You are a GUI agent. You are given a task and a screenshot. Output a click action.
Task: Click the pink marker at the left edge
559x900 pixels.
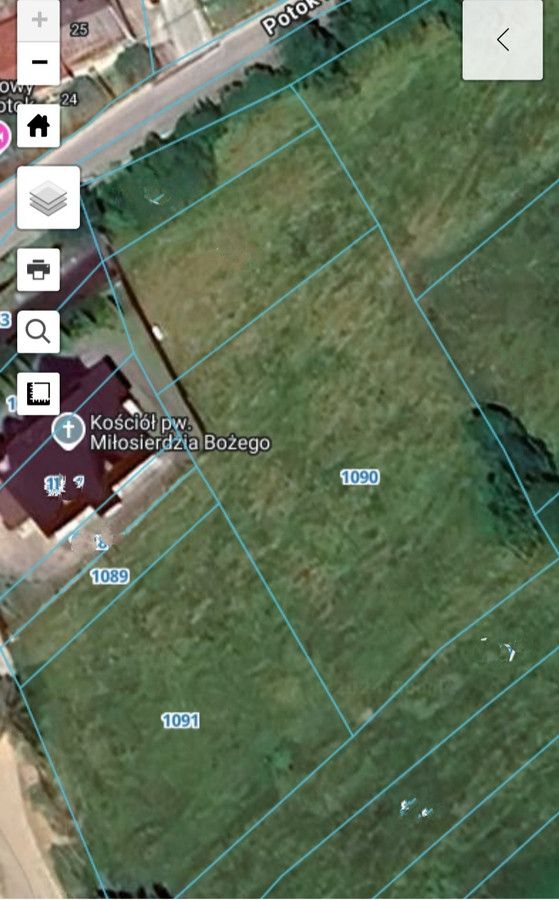[x=3, y=137]
